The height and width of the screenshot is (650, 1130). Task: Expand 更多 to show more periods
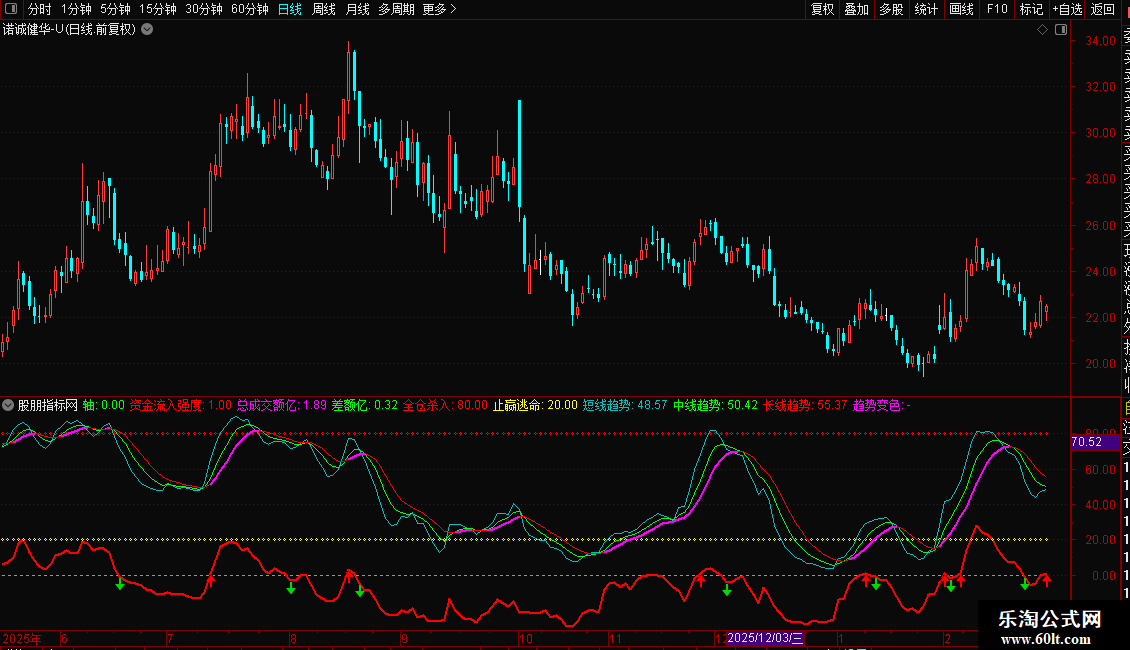439,9
